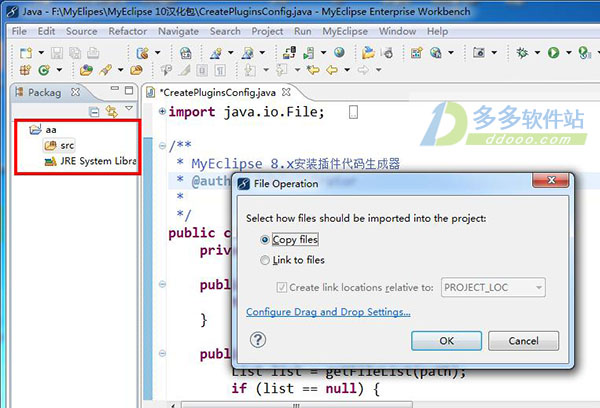Collapse all in Package Explorer
Screen dimensions: 600x408
click(94, 112)
